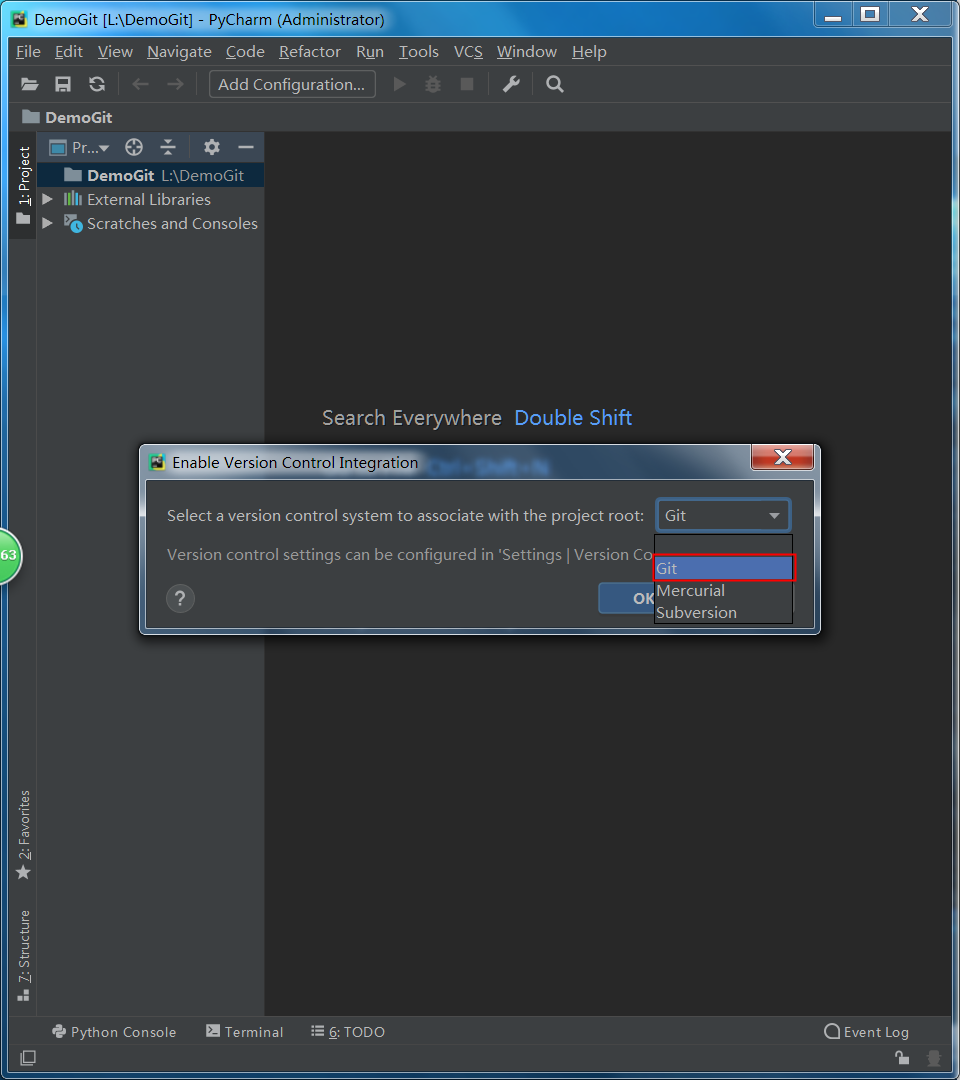Collapse all in the Project panel

click(168, 147)
